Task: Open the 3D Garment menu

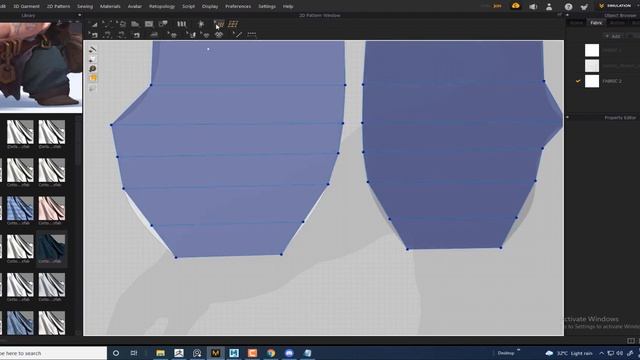Action: (26, 6)
